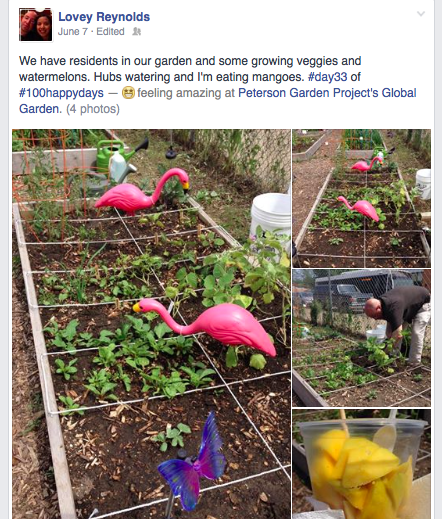Viewport: 442px width, 519px height.
Task: Click the 'feeling amazing' status text
Action: (180, 93)
